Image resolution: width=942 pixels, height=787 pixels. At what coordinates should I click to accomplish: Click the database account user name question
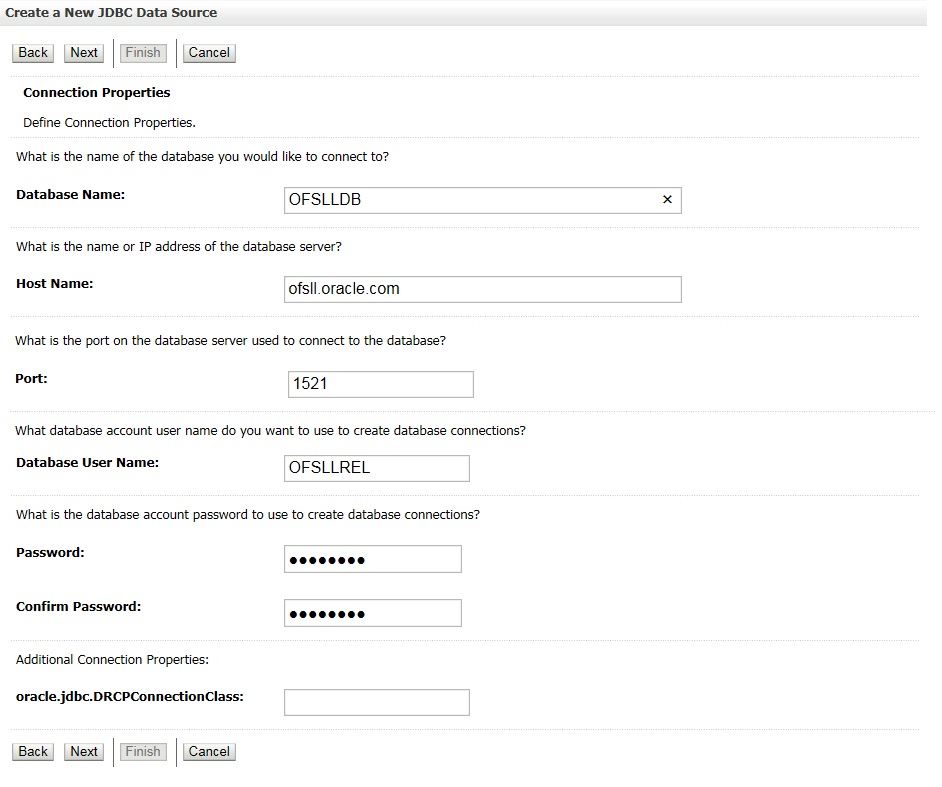[270, 431]
